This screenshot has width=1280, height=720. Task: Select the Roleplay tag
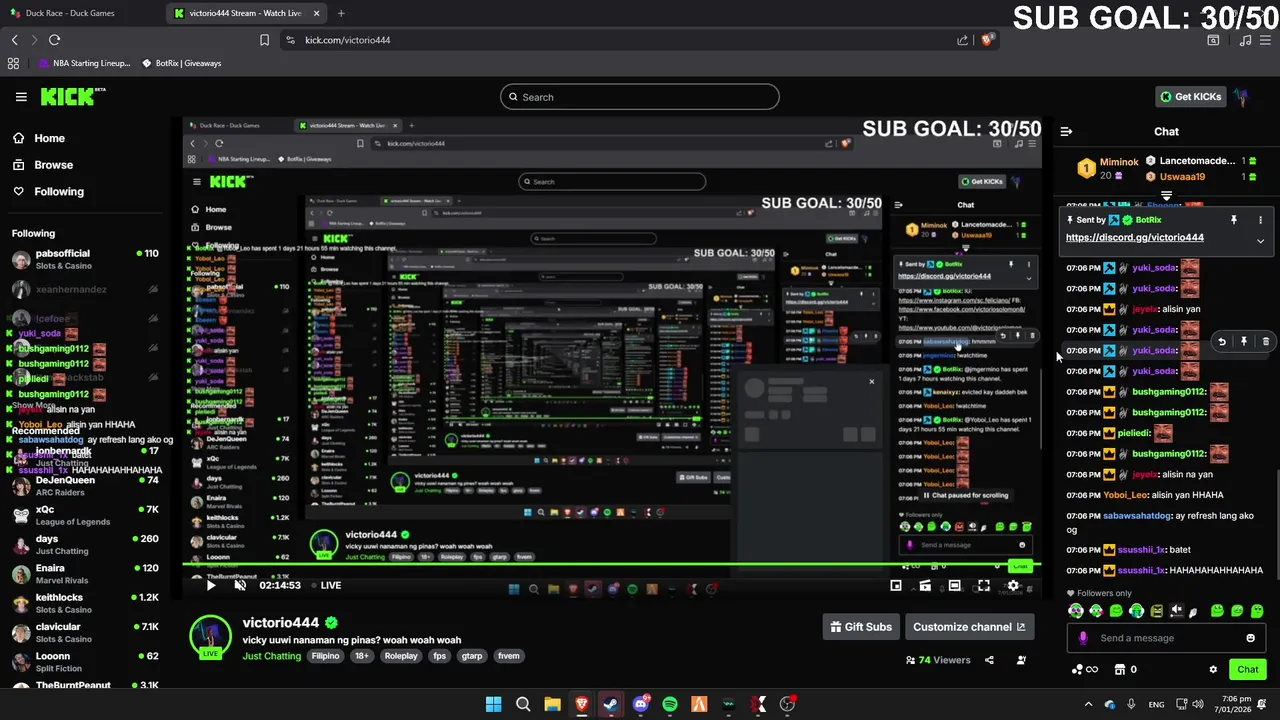401,656
